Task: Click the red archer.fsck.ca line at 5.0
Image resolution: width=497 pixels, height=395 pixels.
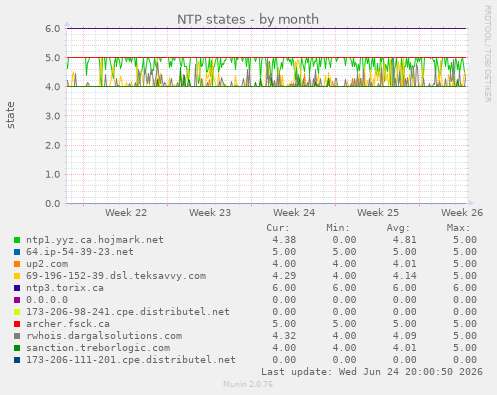Action: pos(267,58)
